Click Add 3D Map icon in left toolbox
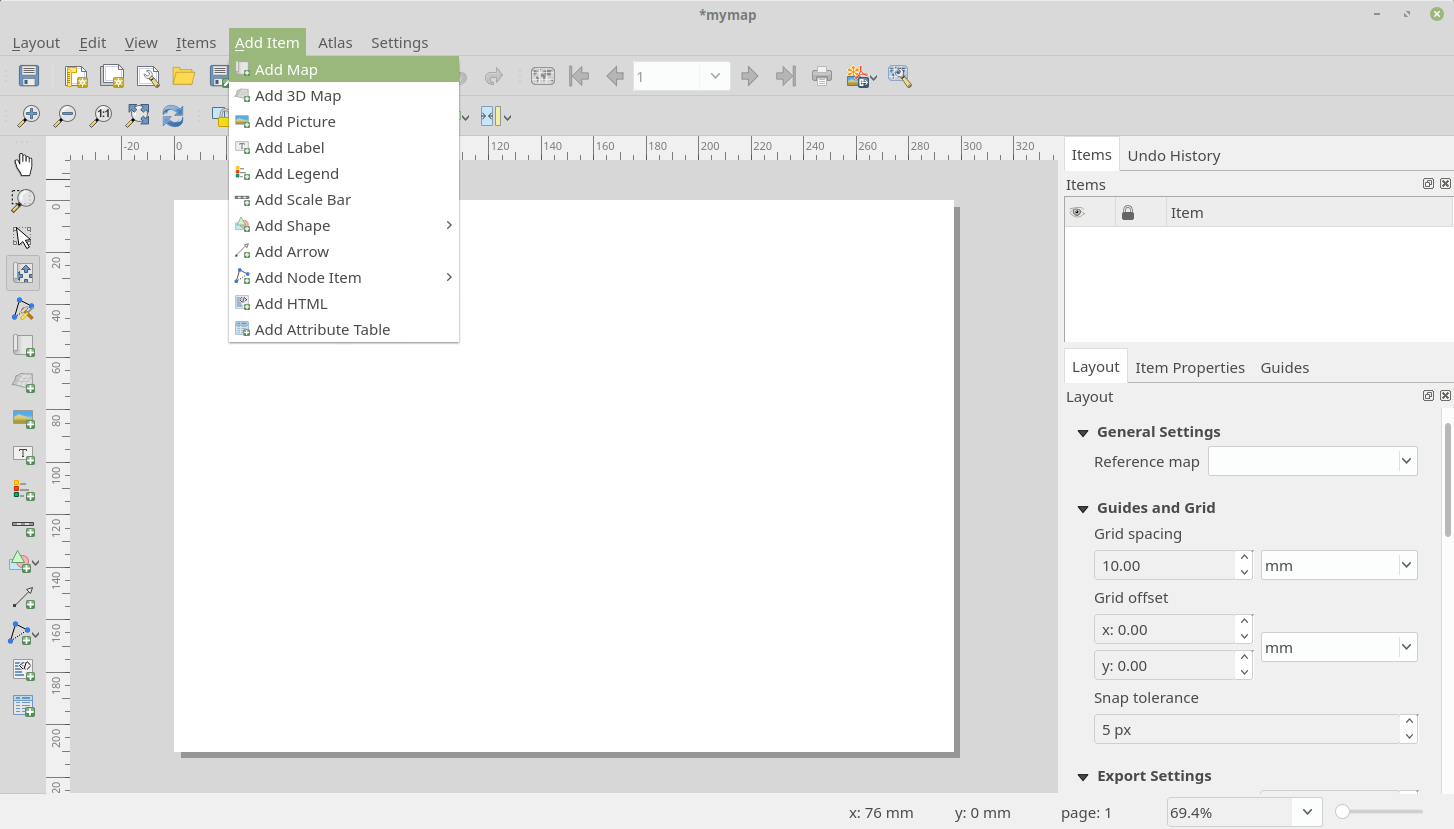This screenshot has height=829, width=1454. (x=23, y=381)
